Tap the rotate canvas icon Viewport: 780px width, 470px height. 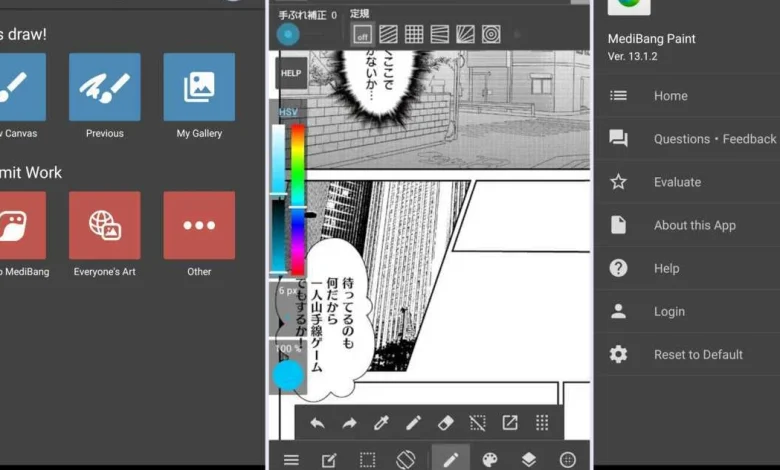405,459
